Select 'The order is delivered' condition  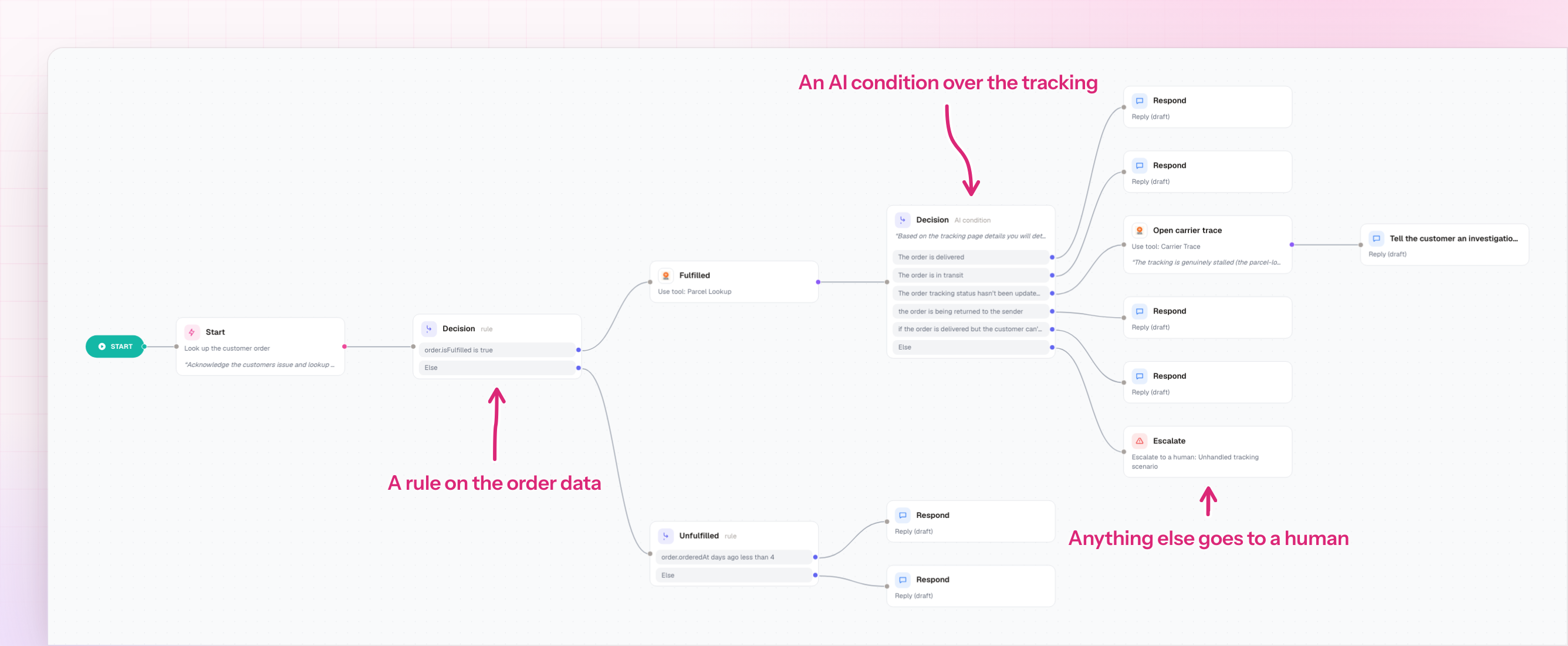point(970,257)
